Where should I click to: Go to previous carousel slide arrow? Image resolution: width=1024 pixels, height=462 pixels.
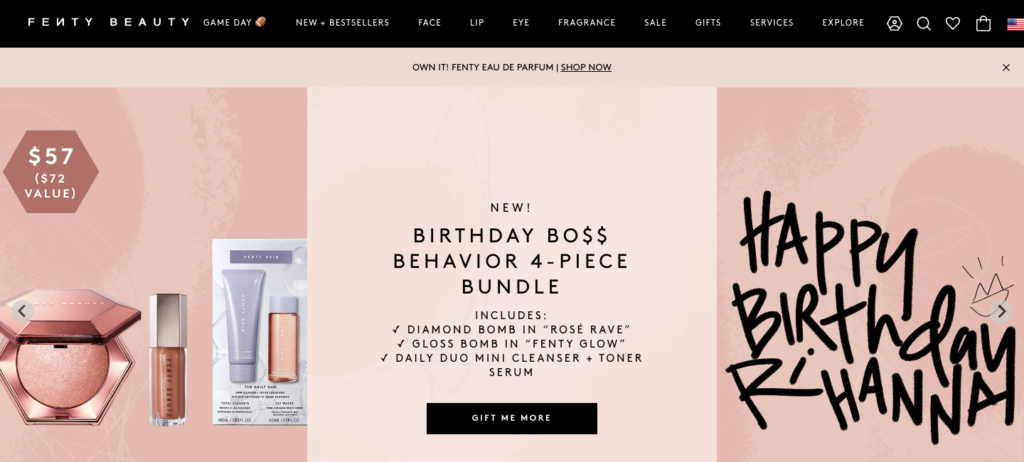(22, 311)
